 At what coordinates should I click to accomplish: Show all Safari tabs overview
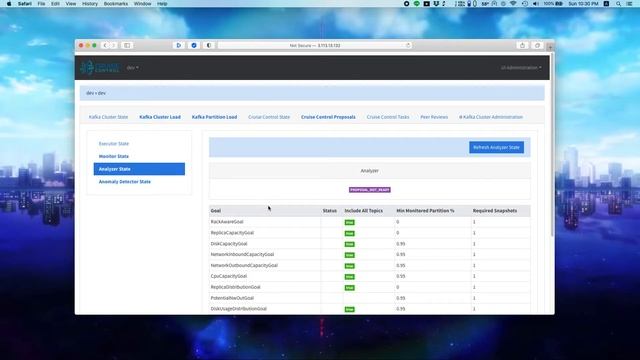537,45
